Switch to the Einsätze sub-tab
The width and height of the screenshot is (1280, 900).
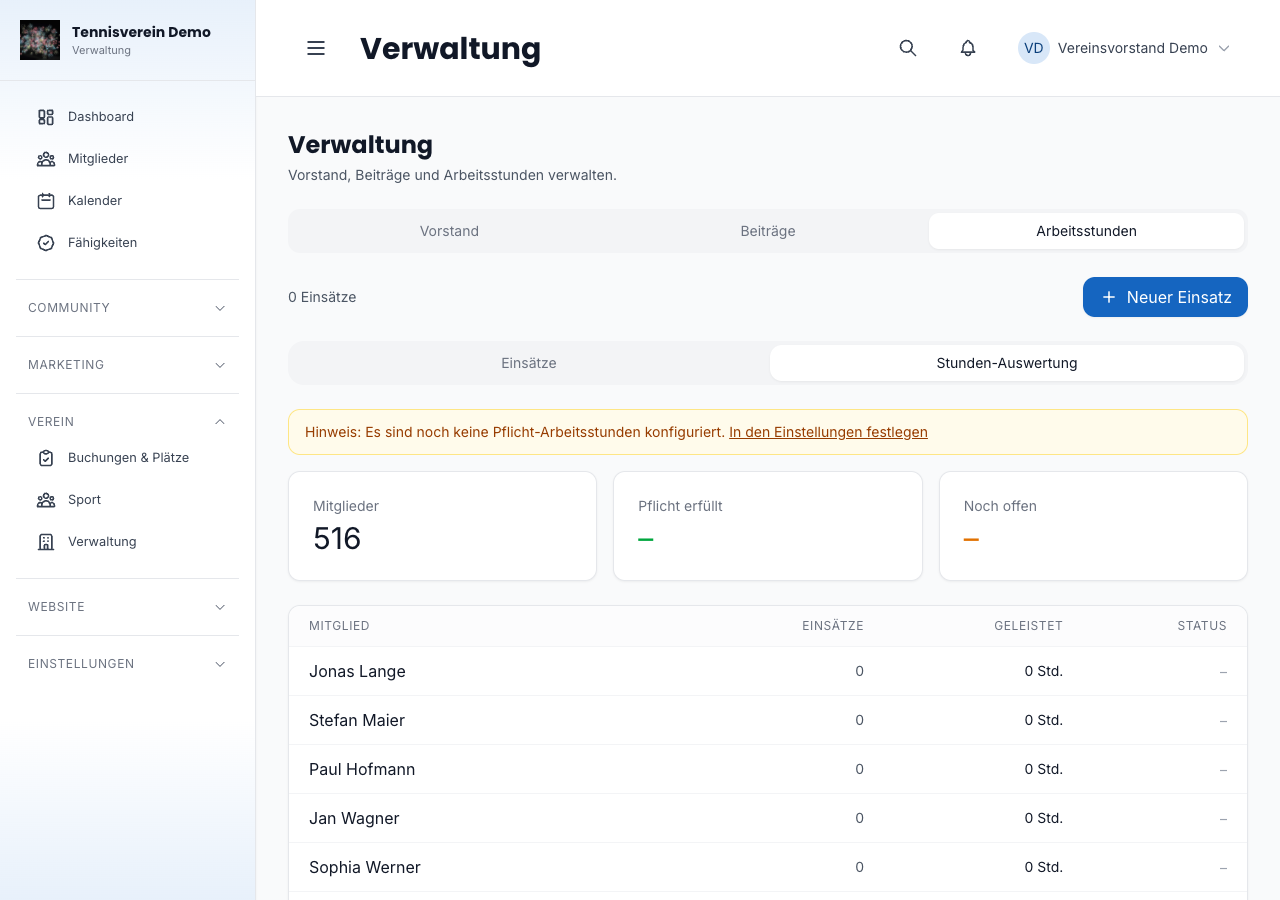529,363
